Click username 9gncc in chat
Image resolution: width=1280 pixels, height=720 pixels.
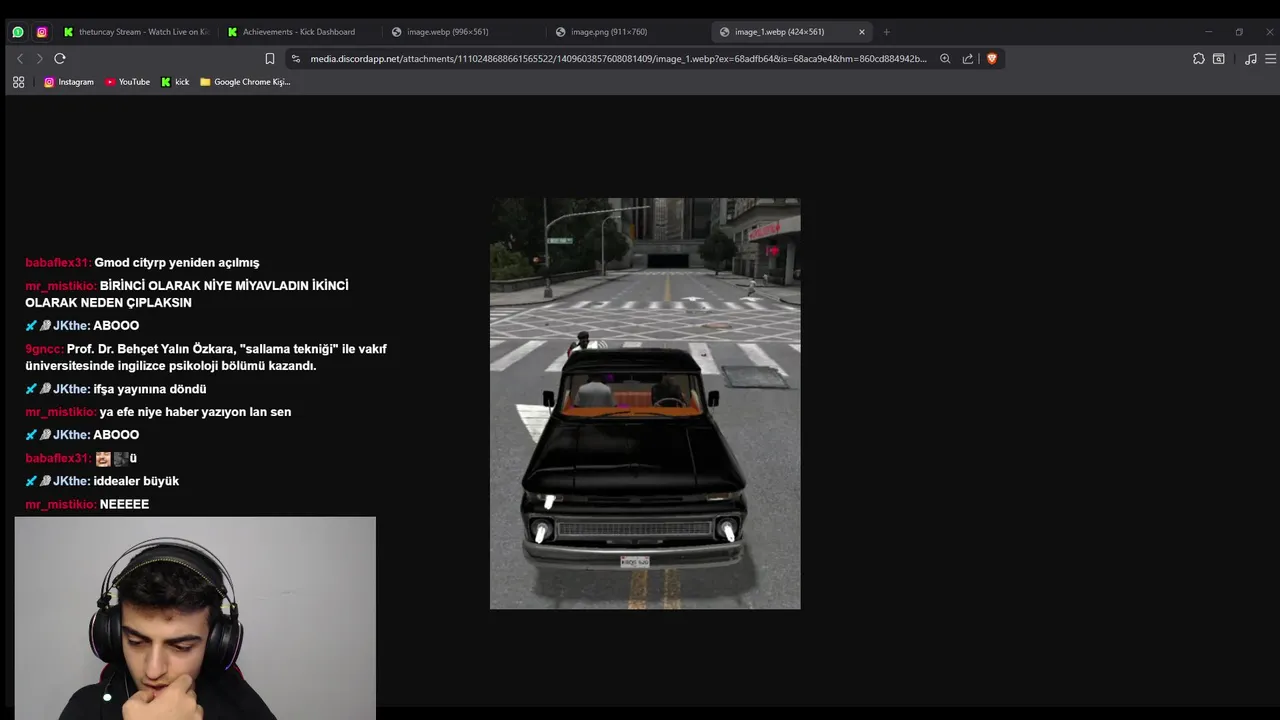44,349
